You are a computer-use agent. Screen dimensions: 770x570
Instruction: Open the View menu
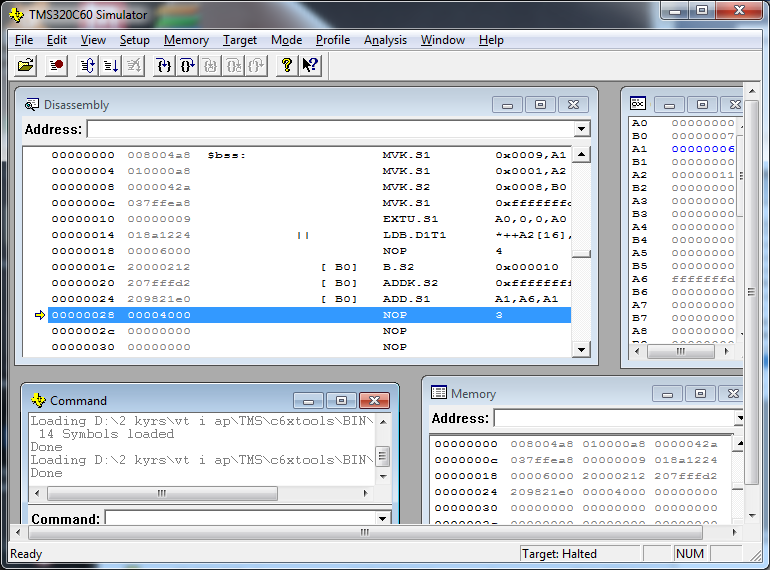[93, 40]
